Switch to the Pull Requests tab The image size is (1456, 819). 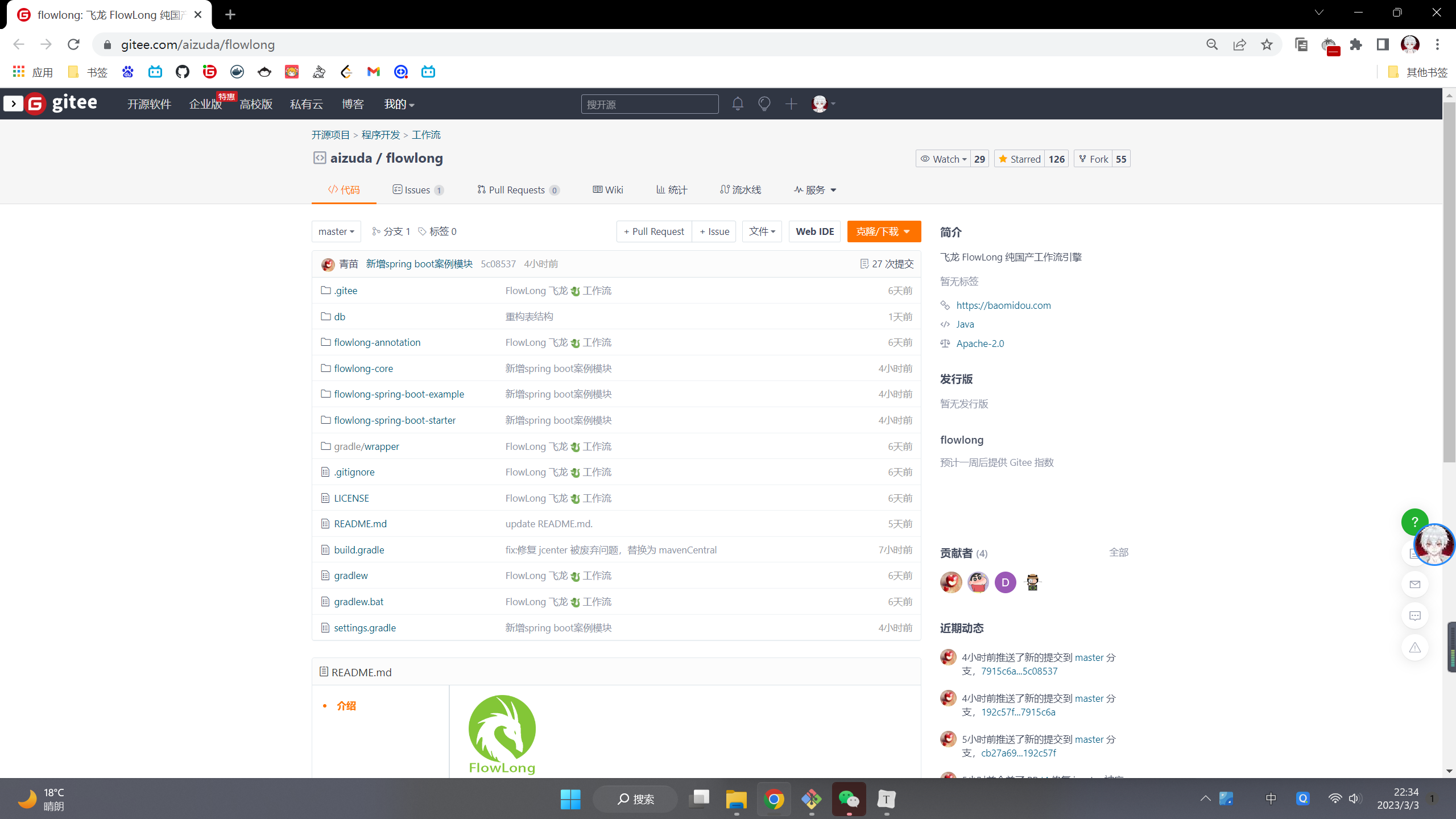(518, 189)
